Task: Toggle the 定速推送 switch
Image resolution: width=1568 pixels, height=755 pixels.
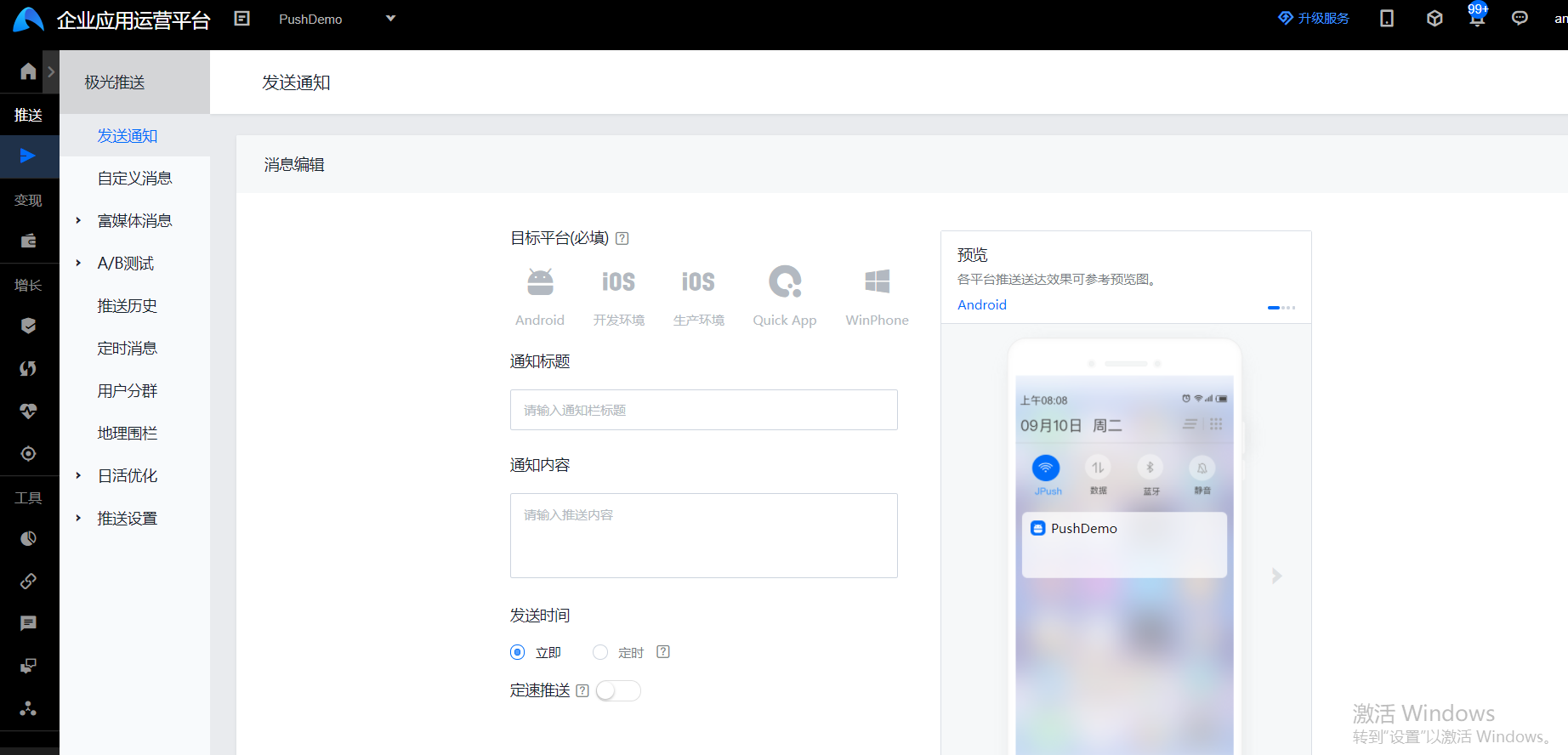Action: point(618,691)
